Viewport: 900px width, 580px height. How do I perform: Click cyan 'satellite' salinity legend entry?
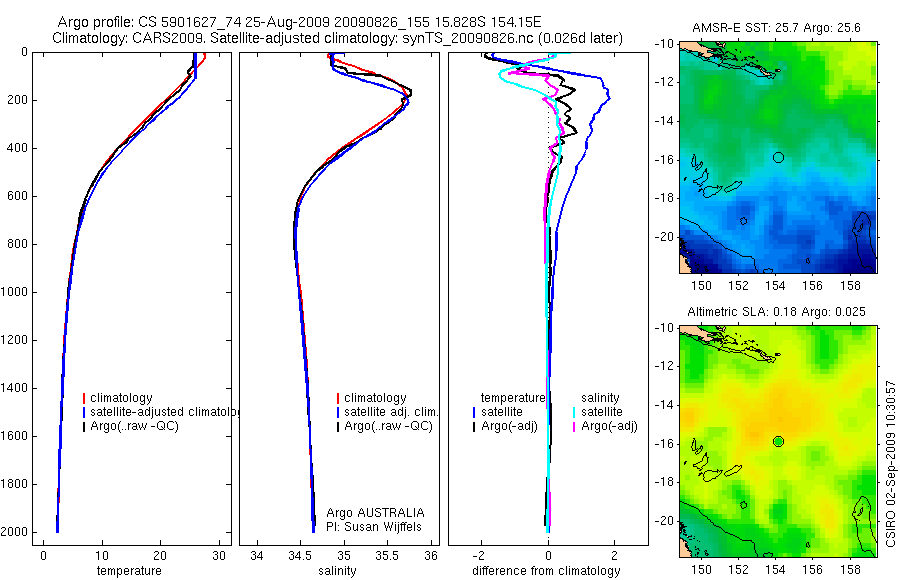click(x=602, y=412)
